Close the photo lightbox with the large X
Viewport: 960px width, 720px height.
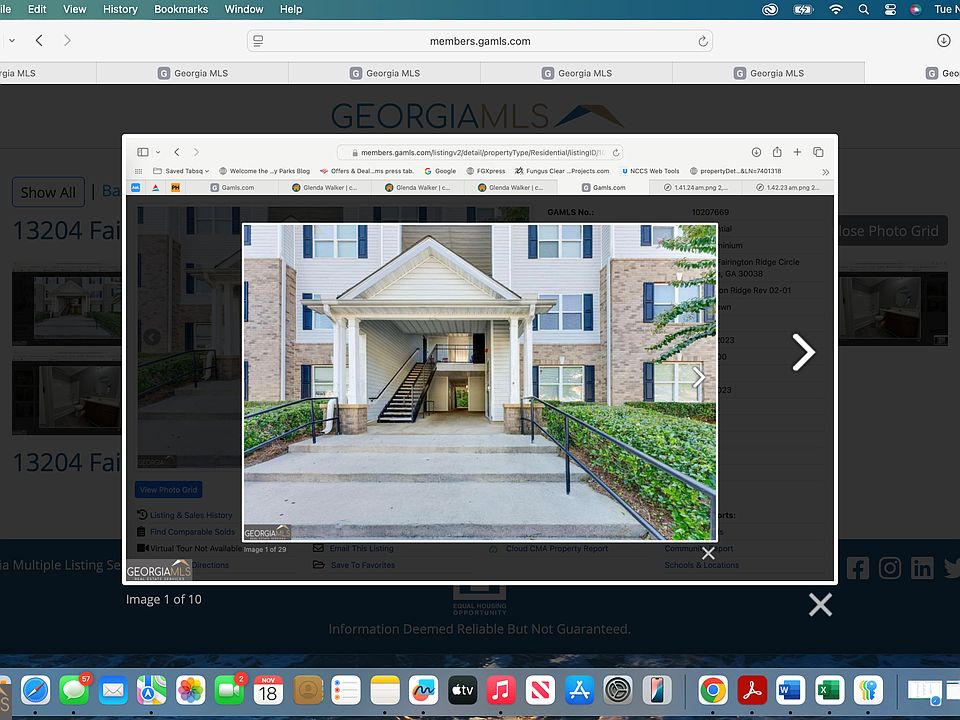point(820,604)
